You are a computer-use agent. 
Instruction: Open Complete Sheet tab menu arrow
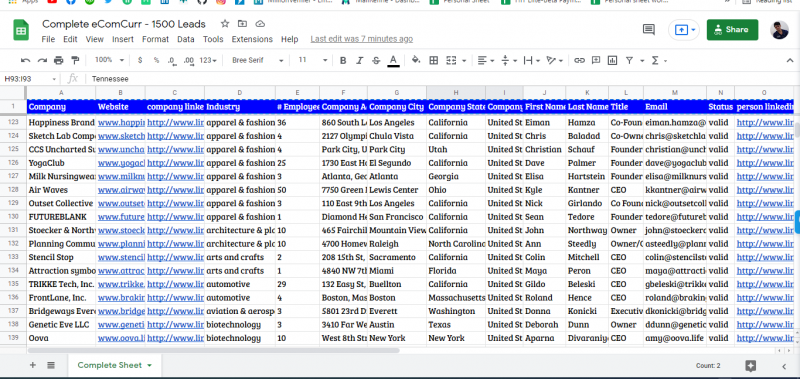point(149,365)
